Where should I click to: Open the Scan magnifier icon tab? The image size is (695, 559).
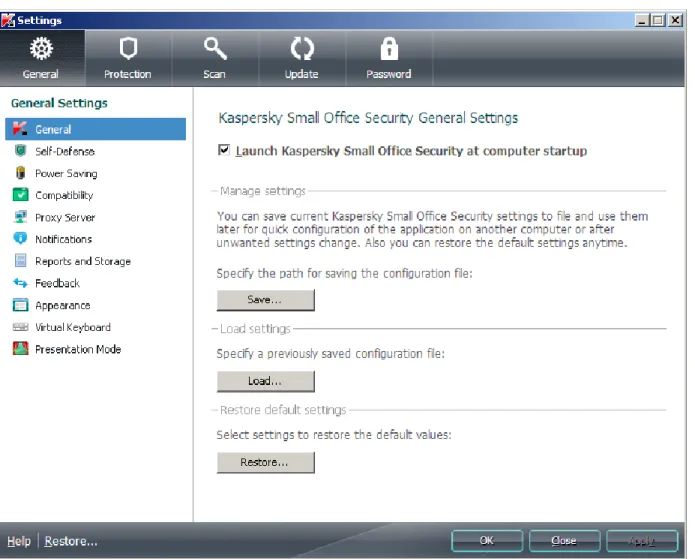pos(215,58)
